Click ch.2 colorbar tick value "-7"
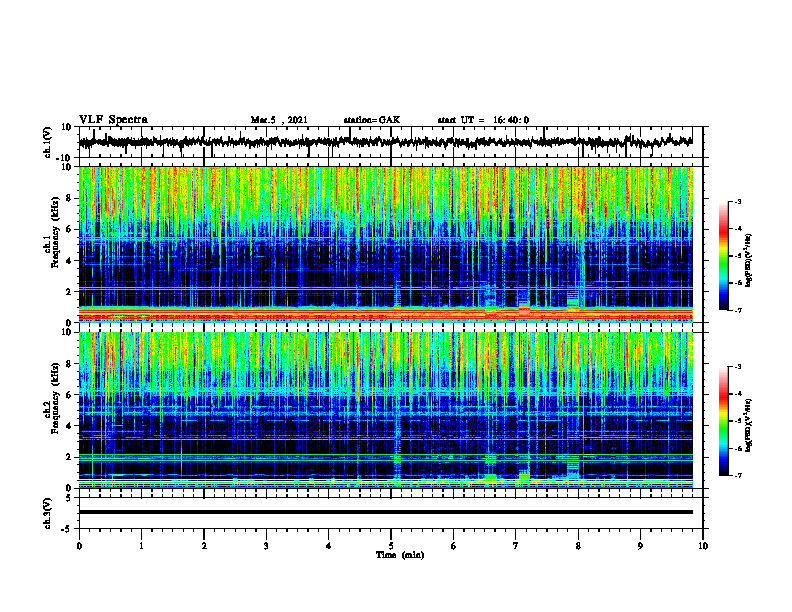Screen dimensions: 792x612 tap(738, 476)
